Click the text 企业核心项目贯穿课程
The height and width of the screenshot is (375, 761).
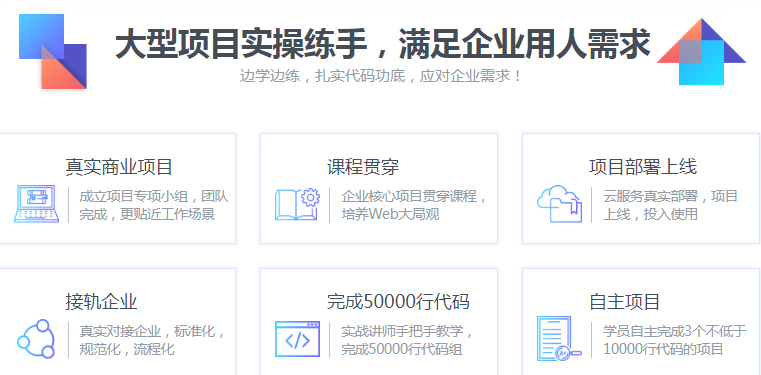click(409, 197)
